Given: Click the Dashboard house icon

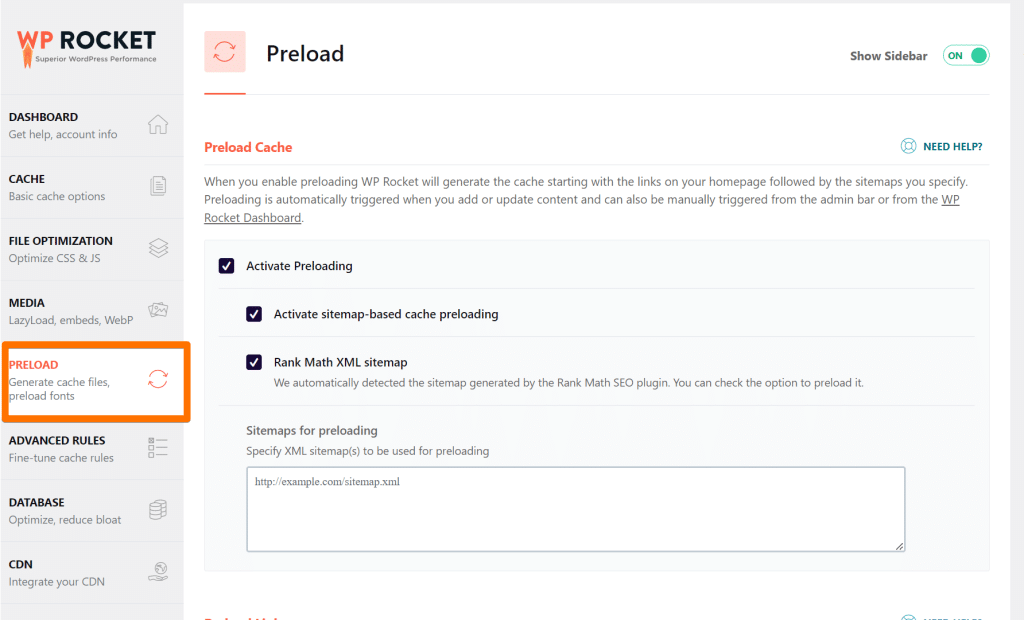Looking at the screenshot, I should (158, 125).
